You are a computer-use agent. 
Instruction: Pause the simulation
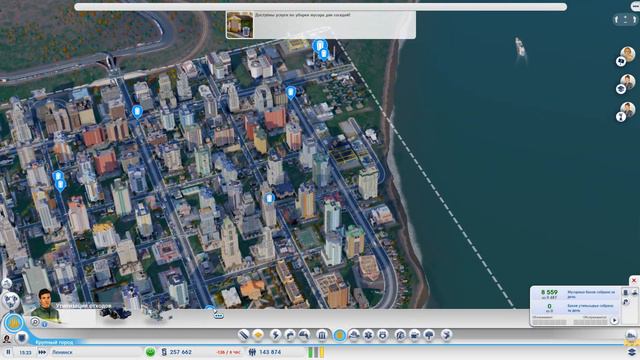pos(8,352)
